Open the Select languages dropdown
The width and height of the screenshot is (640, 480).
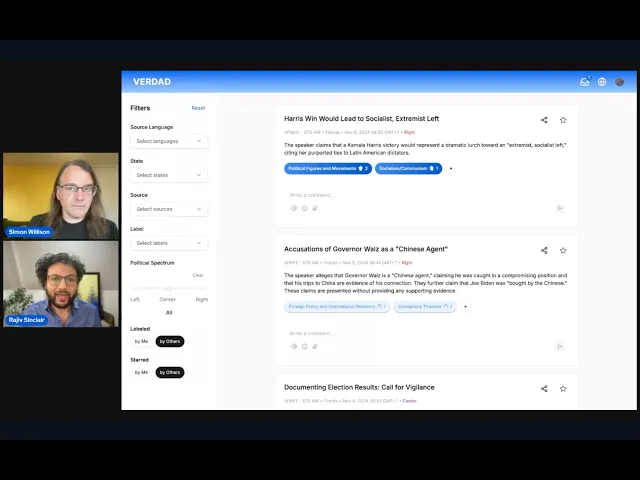[x=169, y=141]
